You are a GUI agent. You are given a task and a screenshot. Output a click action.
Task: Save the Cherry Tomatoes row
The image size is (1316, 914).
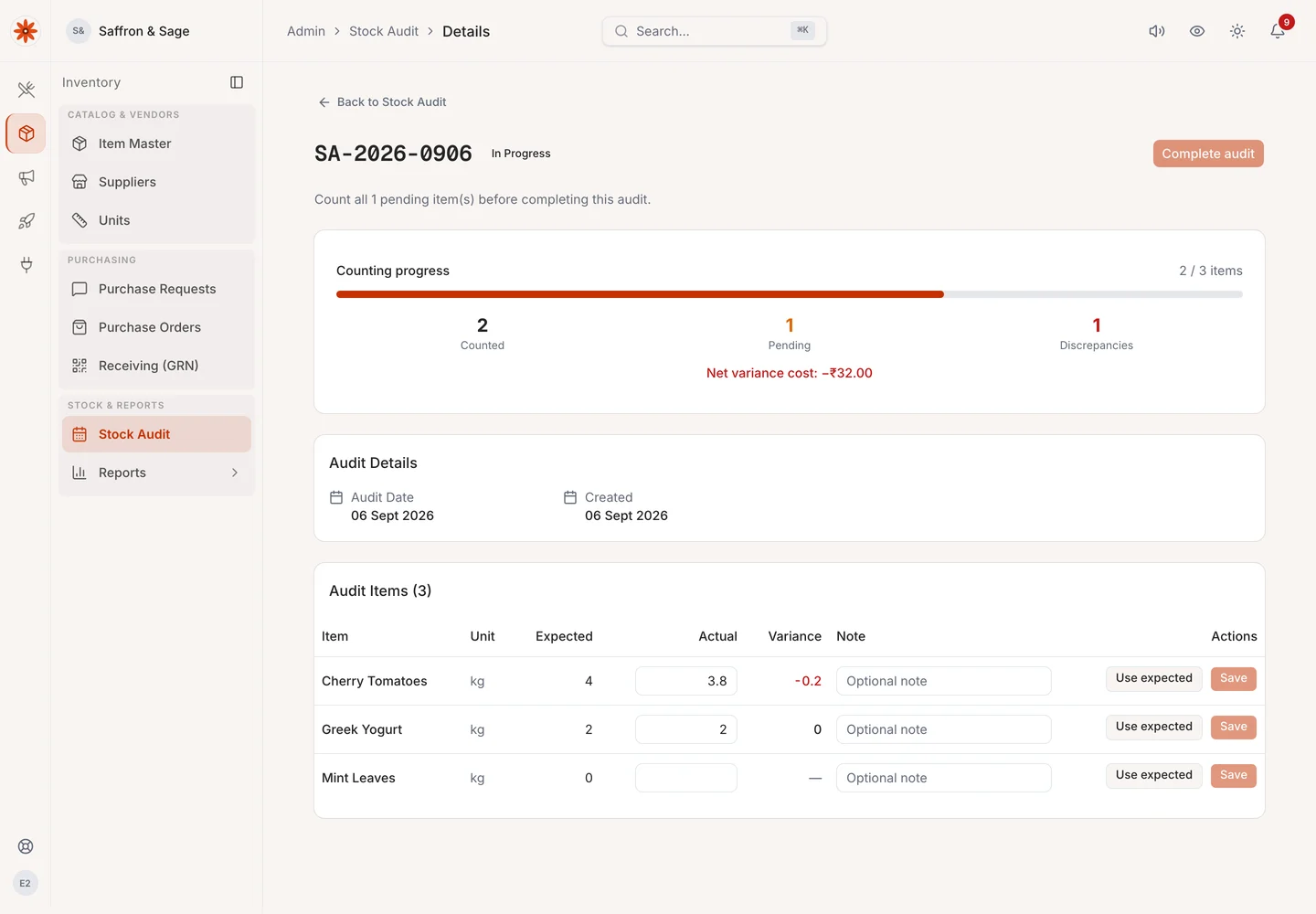pos(1234,678)
